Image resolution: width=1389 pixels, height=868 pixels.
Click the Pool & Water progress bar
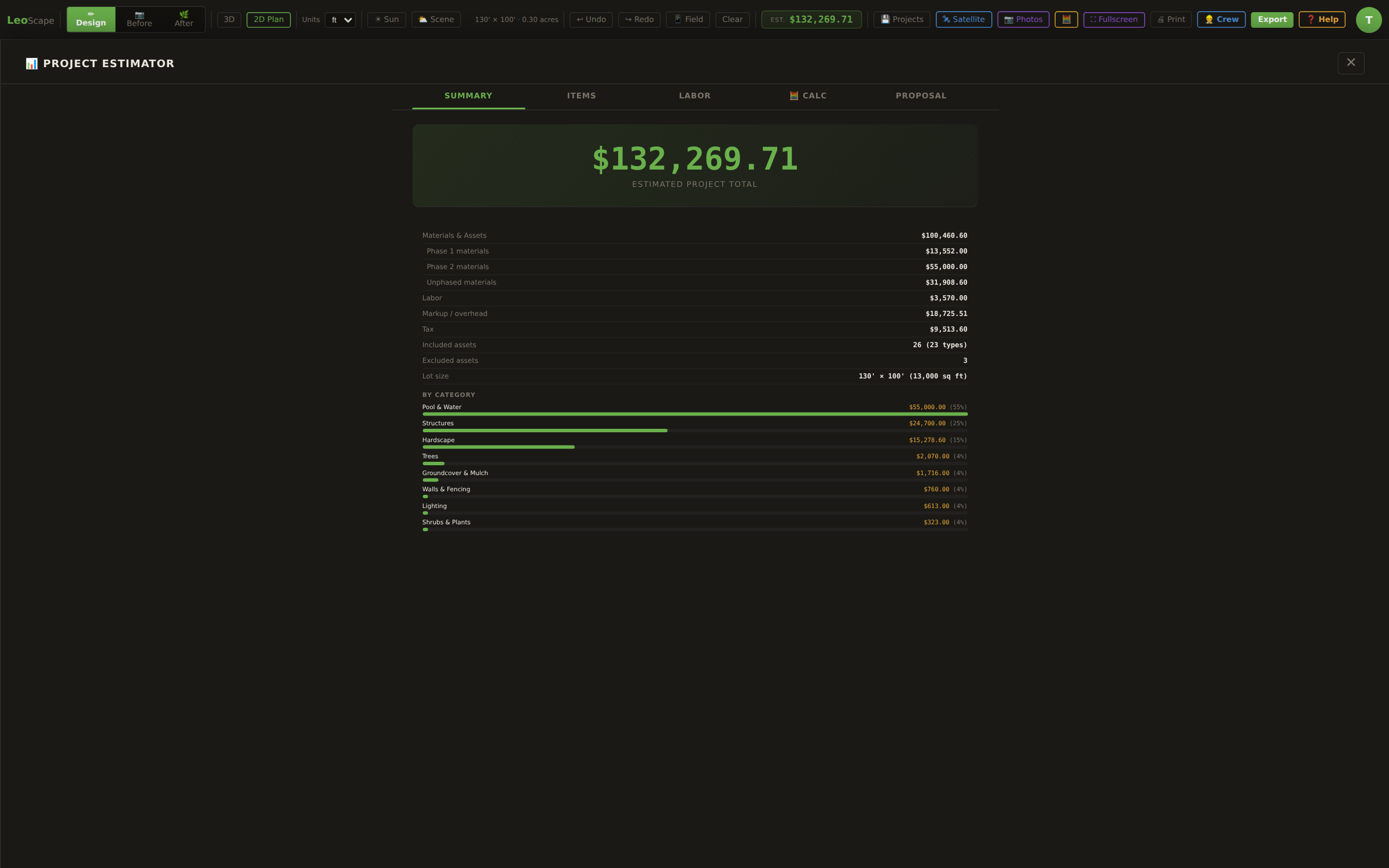coord(694,414)
